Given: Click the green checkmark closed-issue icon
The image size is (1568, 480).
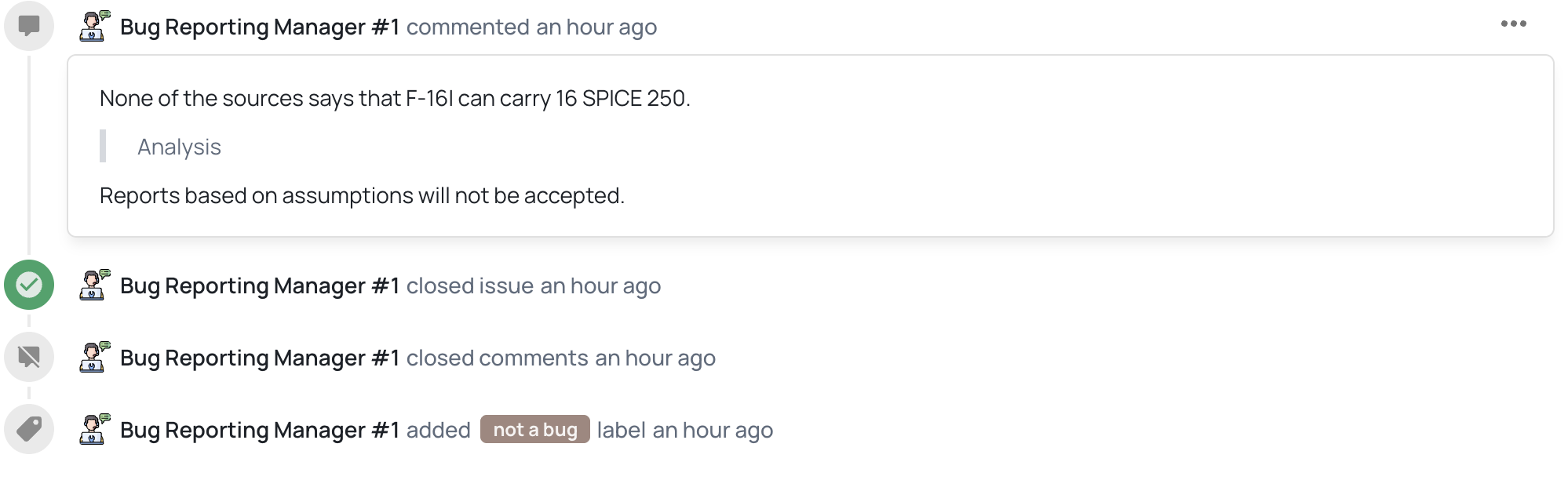Looking at the screenshot, I should 29,285.
